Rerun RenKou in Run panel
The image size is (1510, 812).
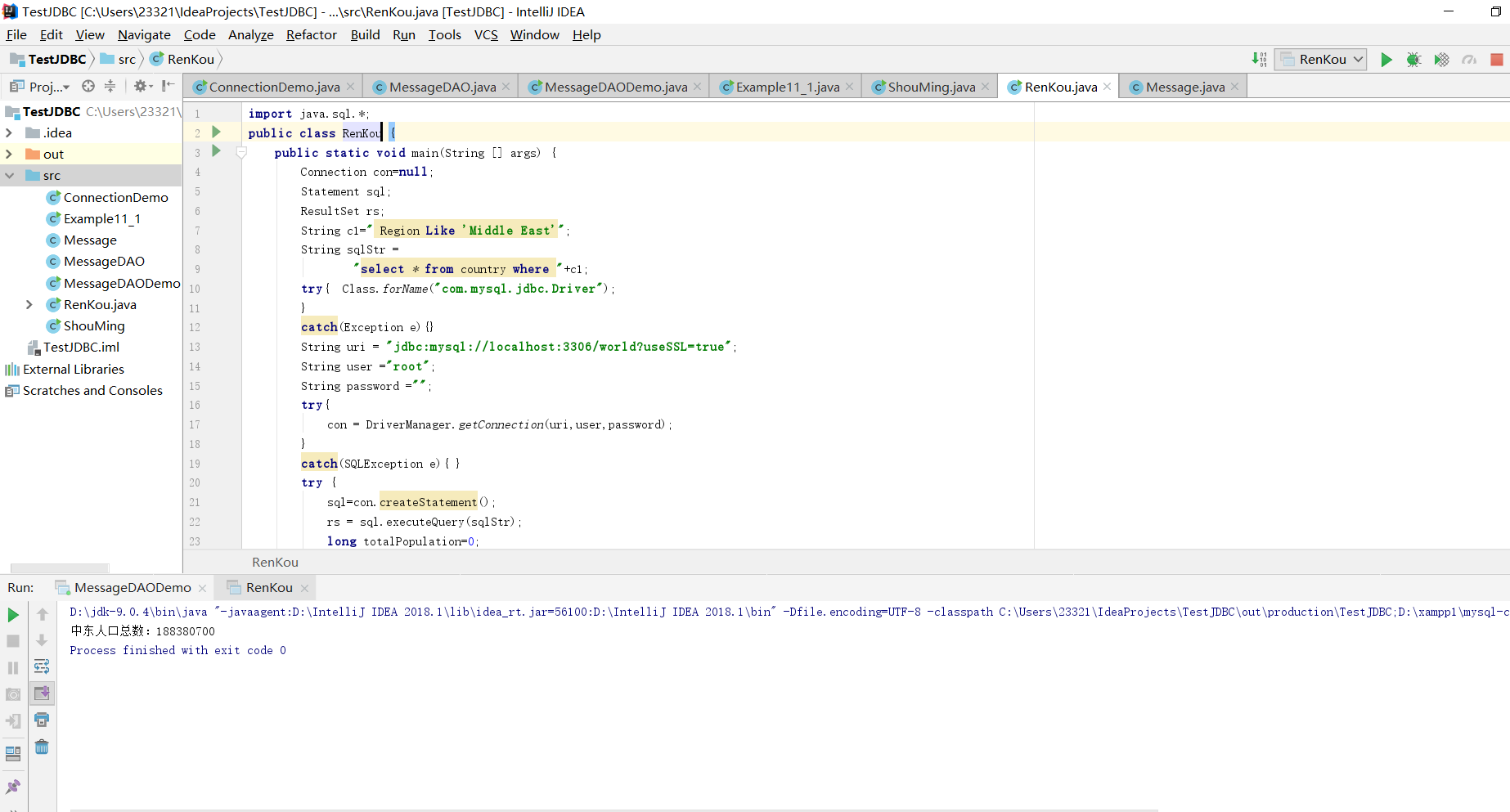[13, 615]
